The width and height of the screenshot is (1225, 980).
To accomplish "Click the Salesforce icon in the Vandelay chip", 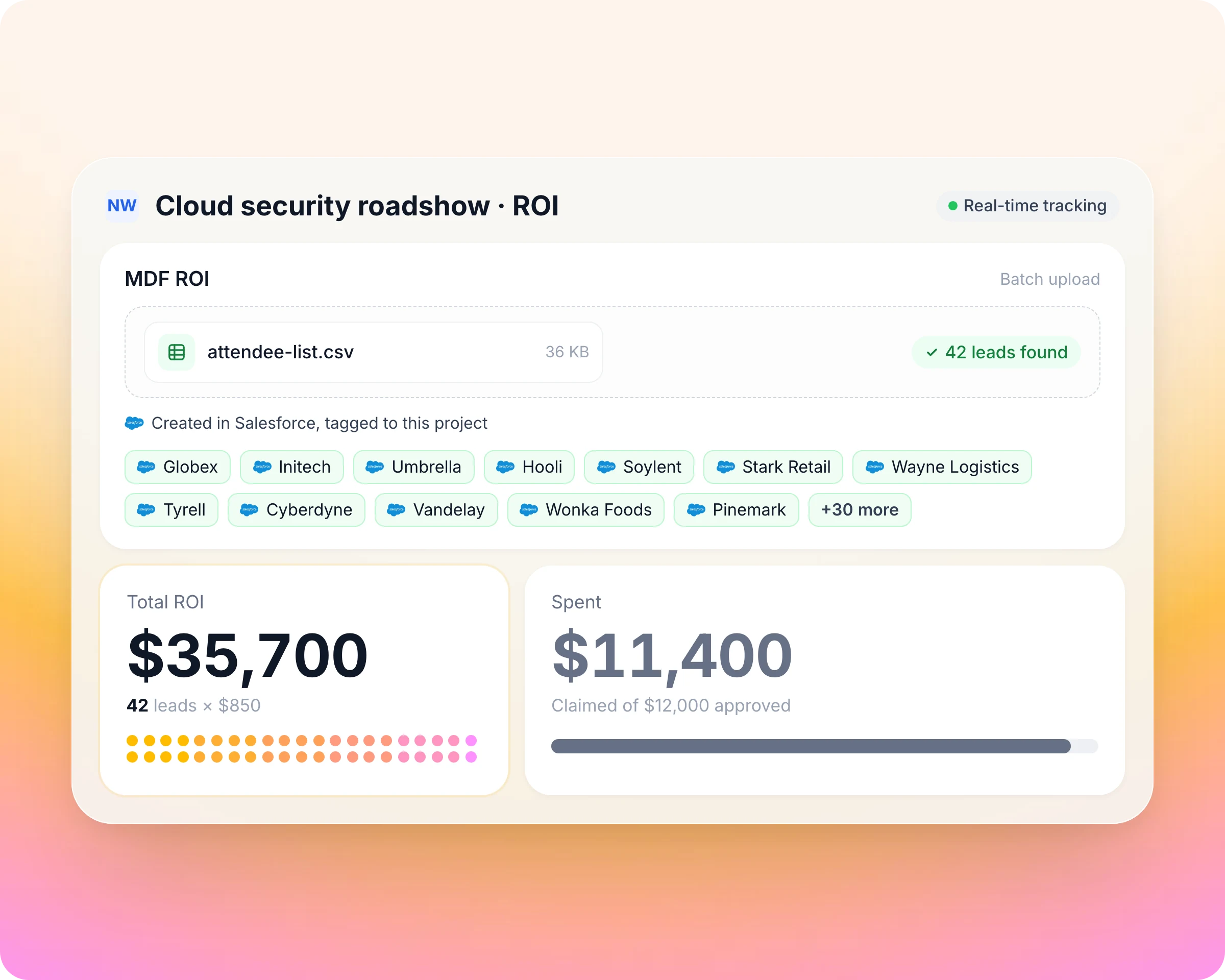I will [396, 509].
